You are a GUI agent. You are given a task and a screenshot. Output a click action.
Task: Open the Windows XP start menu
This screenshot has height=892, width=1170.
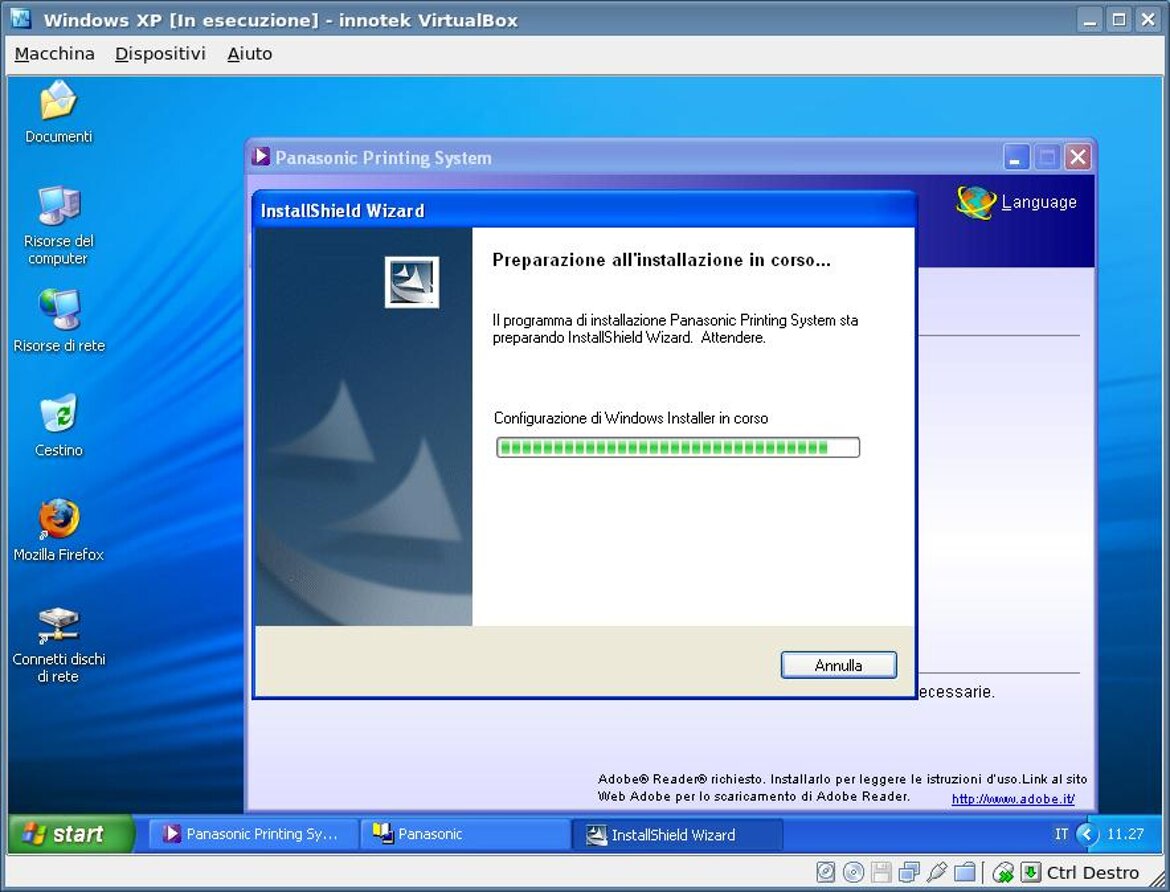tap(70, 834)
